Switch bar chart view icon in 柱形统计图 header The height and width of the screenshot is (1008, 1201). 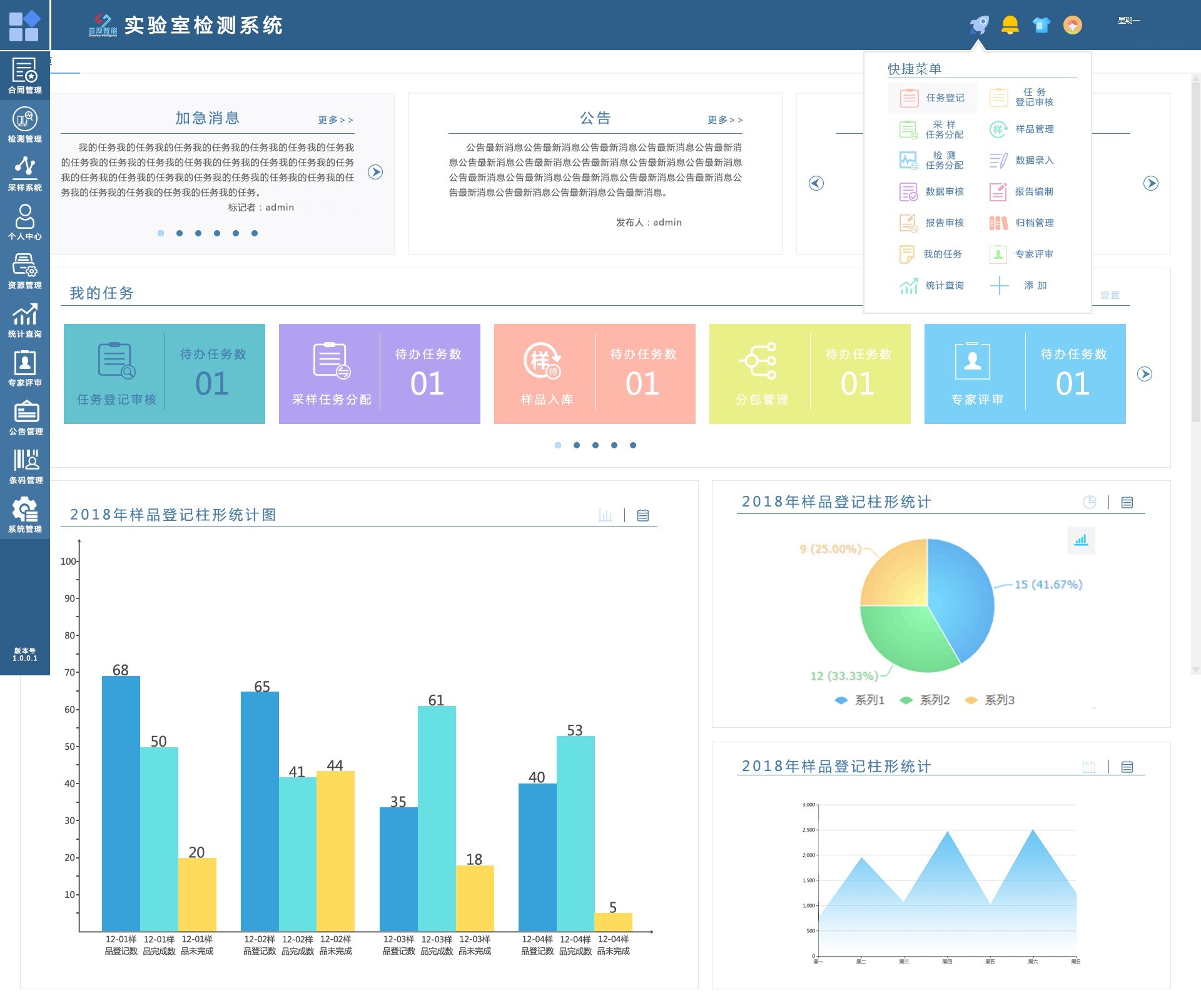point(606,515)
